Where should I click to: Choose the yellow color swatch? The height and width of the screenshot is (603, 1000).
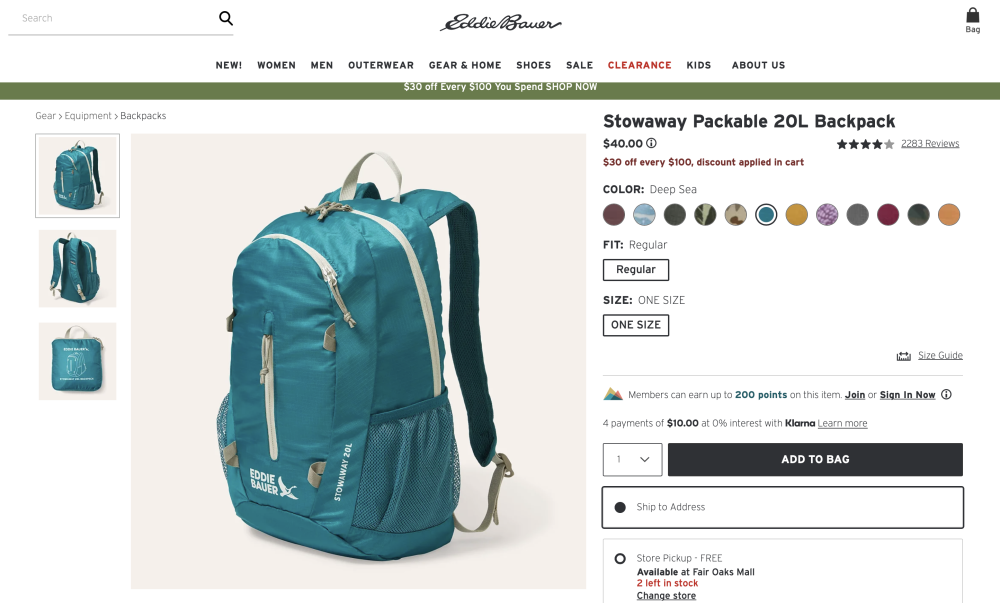pos(797,215)
